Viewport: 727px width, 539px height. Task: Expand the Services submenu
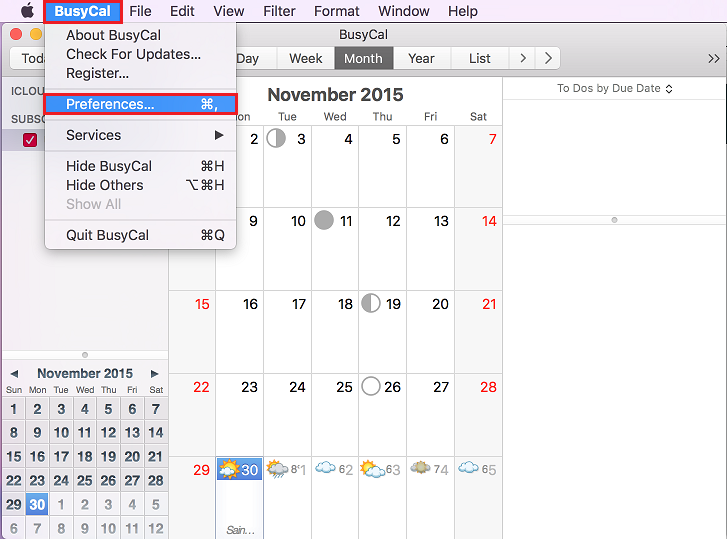140,135
